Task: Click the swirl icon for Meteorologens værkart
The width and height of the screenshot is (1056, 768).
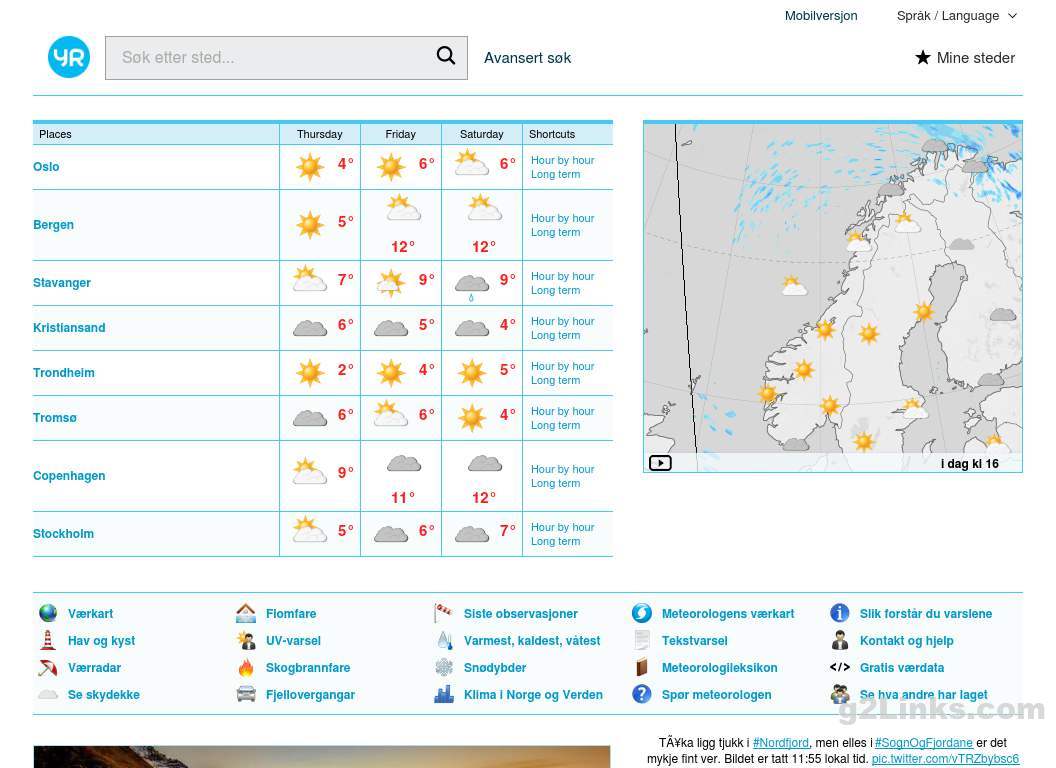Action: 642,613
